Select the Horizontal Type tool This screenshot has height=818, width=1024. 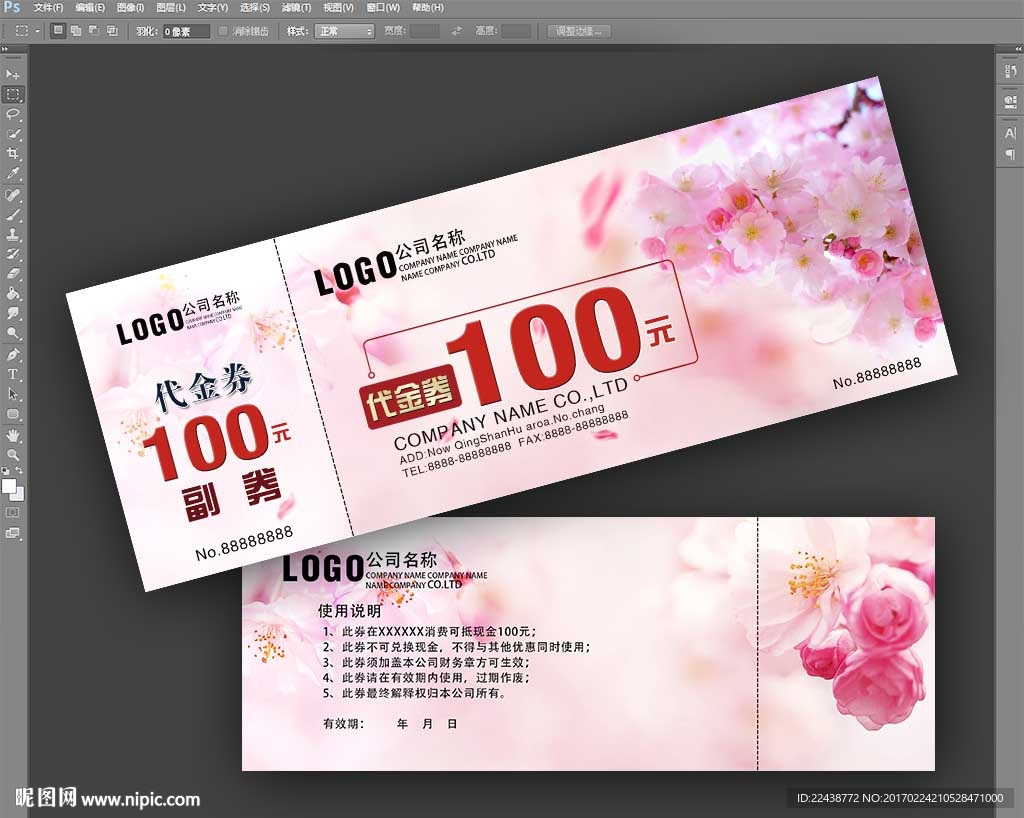(x=13, y=375)
